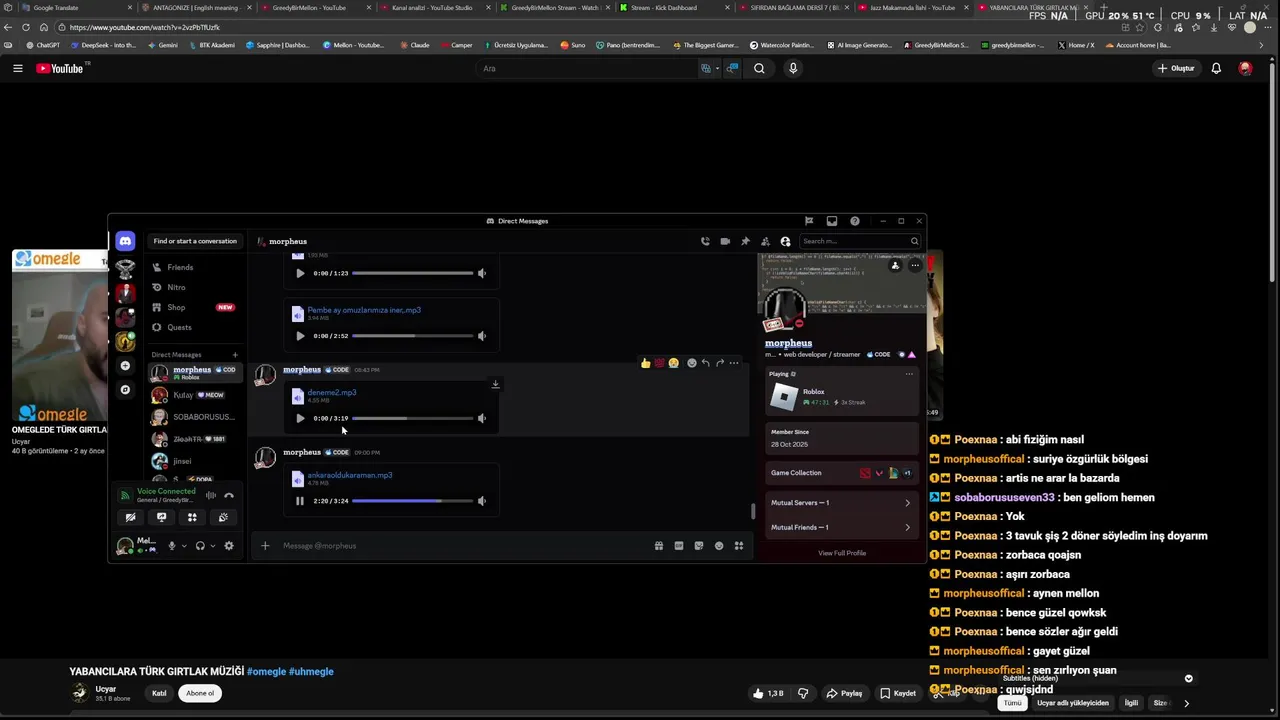The height and width of the screenshot is (720, 1280).
Task: Hide the user profile panel icon
Action: tap(785, 241)
